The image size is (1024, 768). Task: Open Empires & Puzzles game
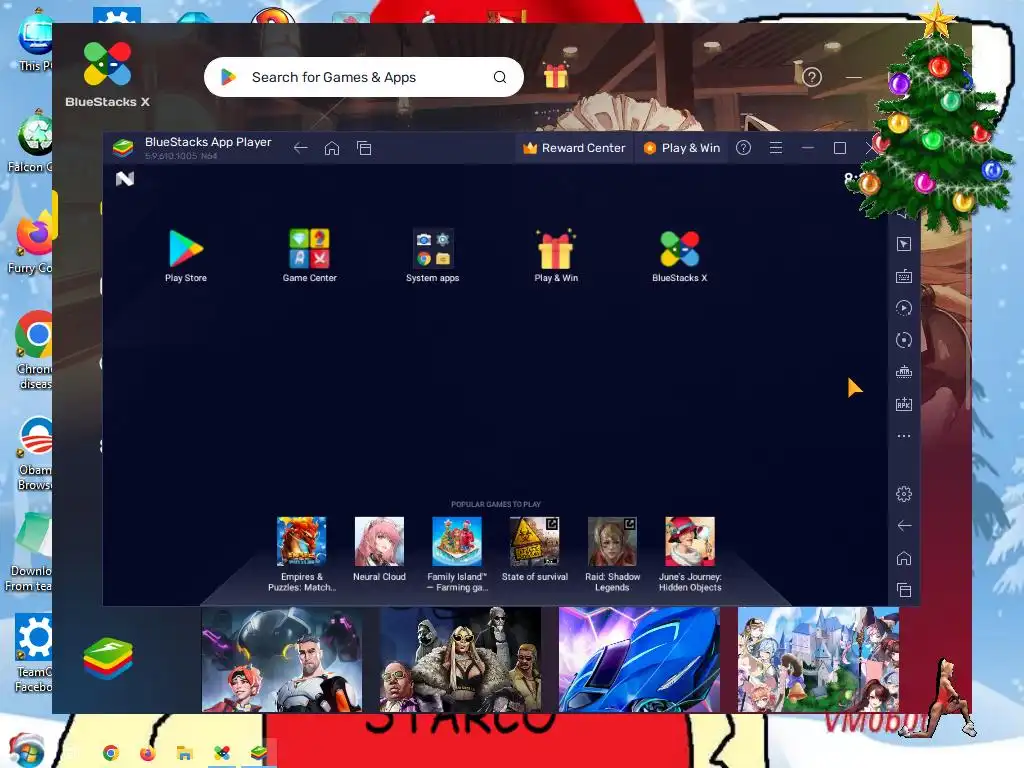pyautogui.click(x=301, y=541)
